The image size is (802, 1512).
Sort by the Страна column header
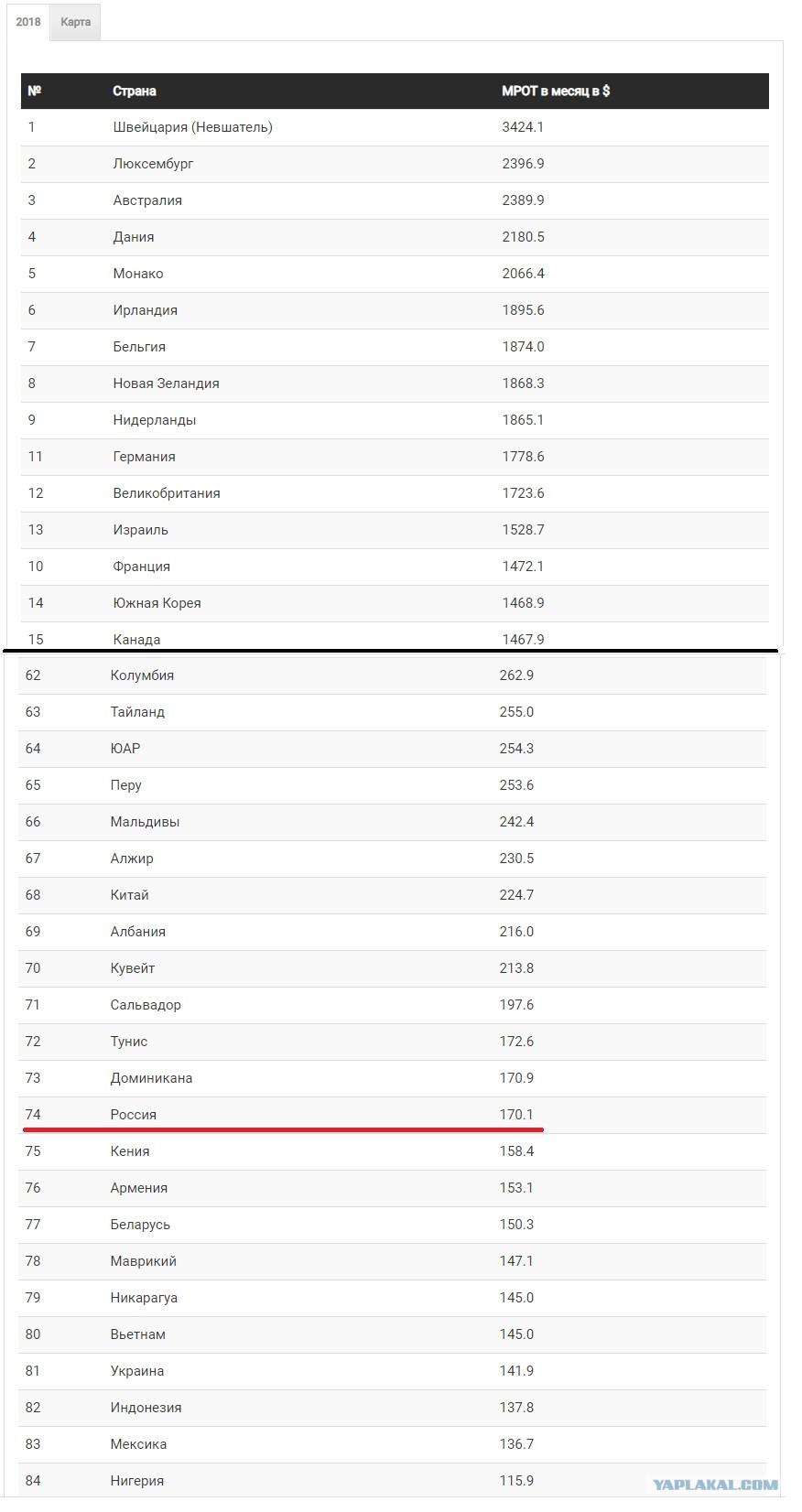point(135,91)
